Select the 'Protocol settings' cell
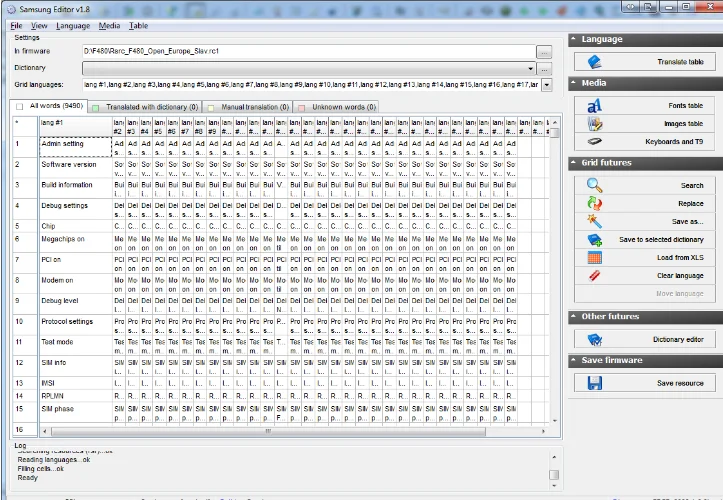 tap(76, 325)
